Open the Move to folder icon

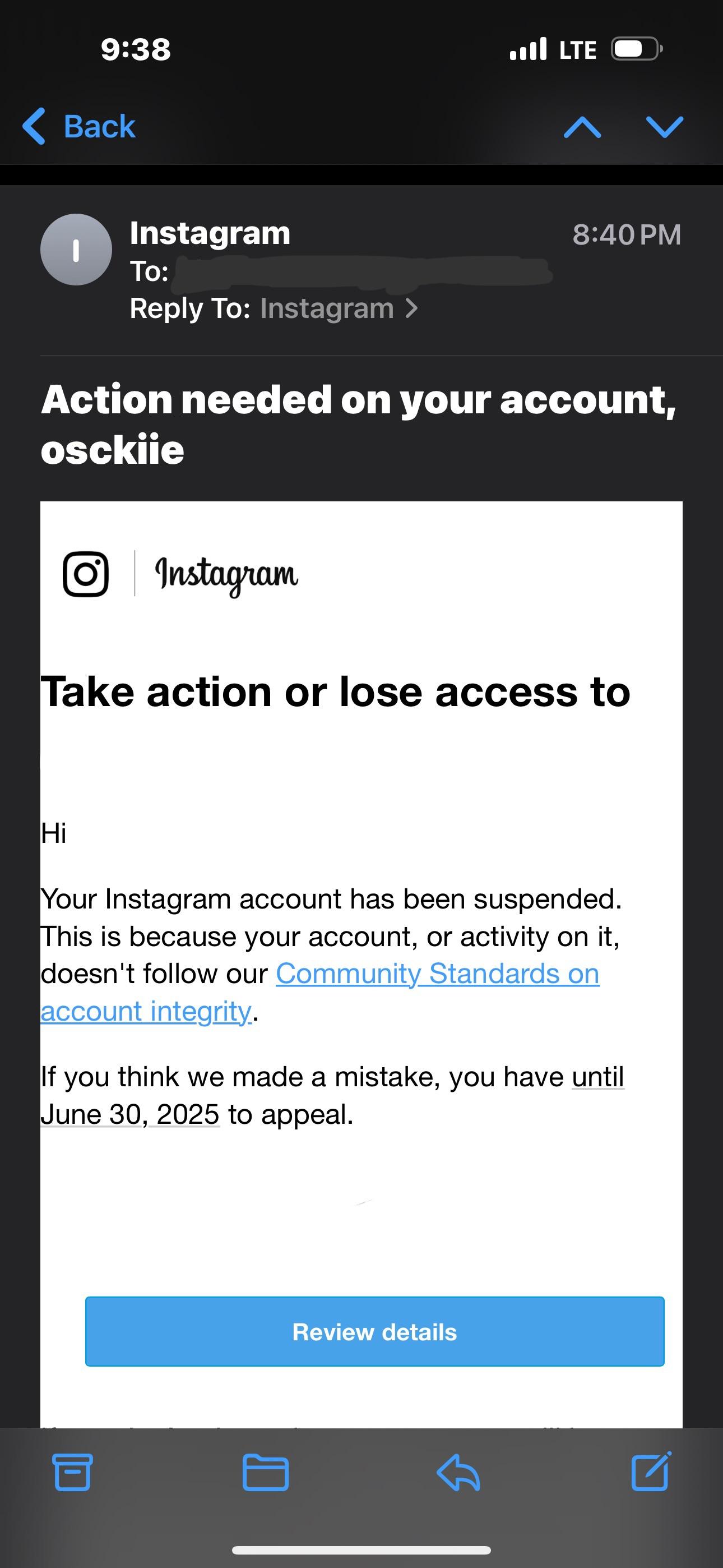265,1472
